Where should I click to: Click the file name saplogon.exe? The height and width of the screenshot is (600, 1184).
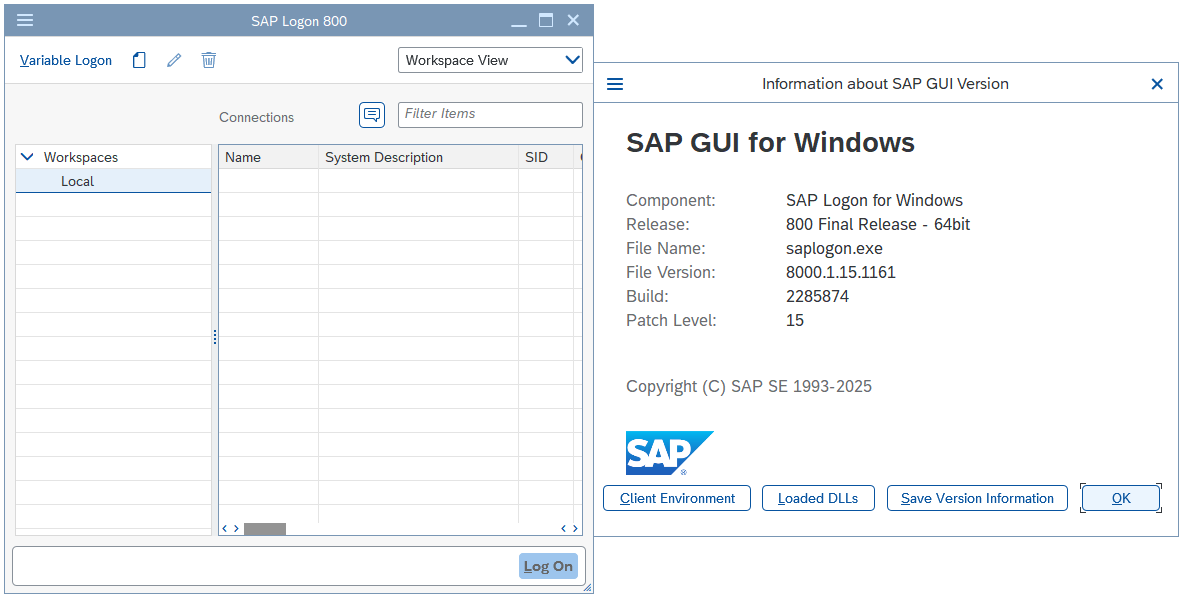click(x=834, y=248)
